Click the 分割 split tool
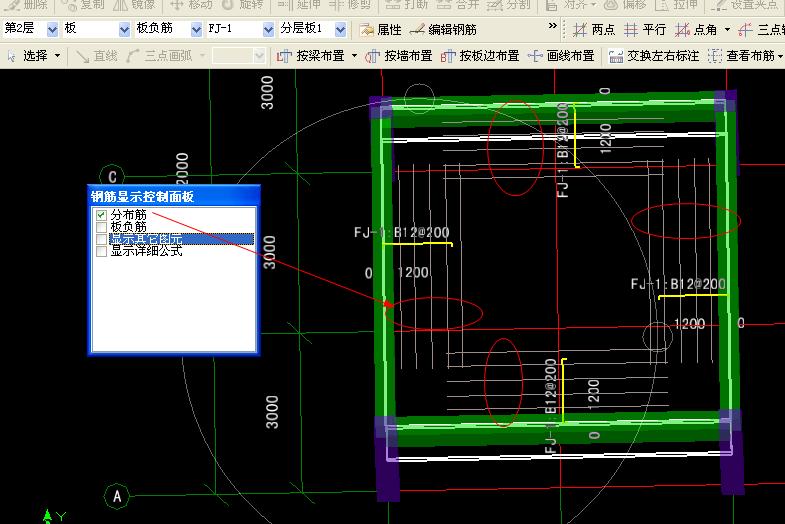This screenshot has width=785, height=524. pos(509,5)
